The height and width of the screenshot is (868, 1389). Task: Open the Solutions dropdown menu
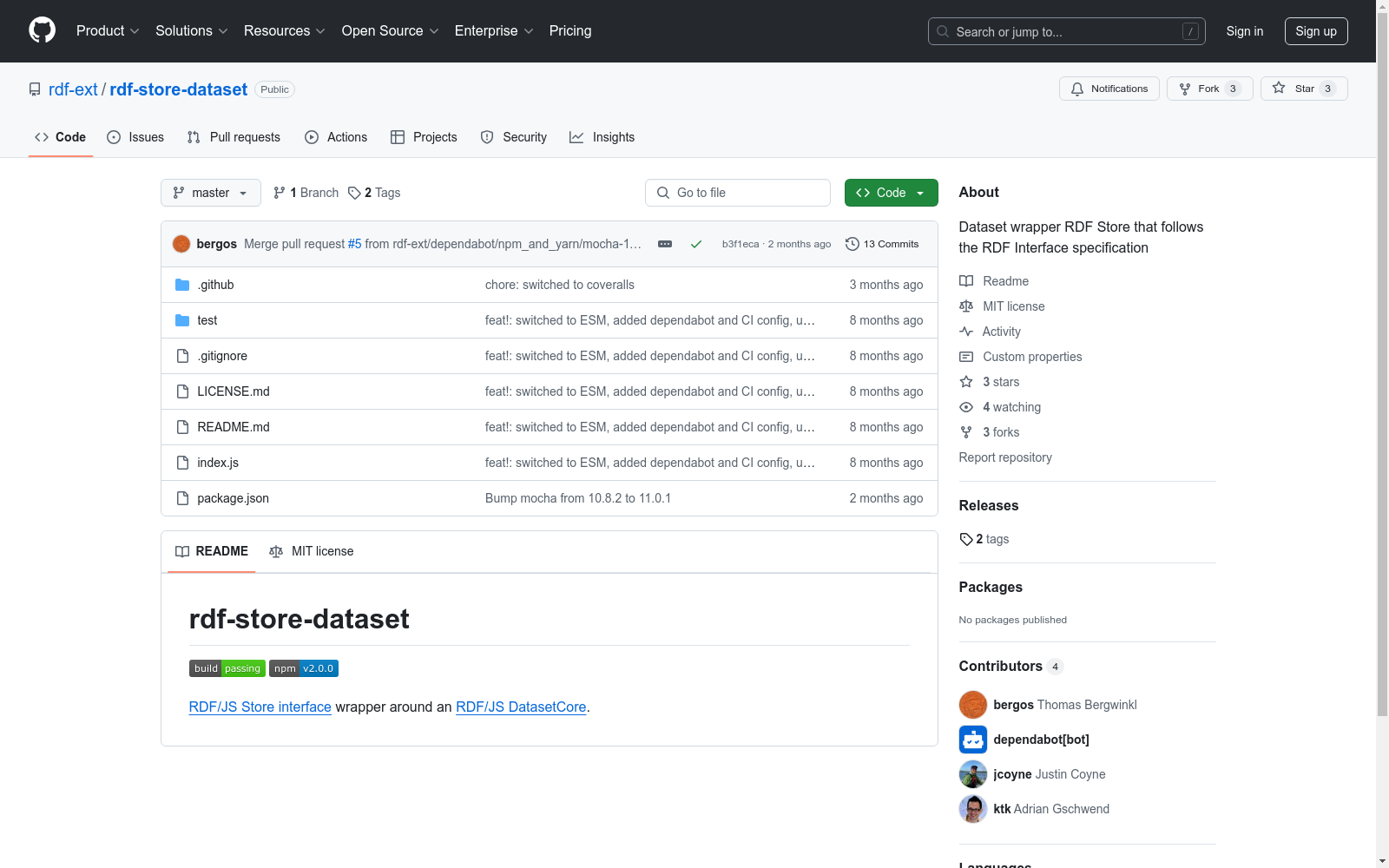pyautogui.click(x=192, y=31)
